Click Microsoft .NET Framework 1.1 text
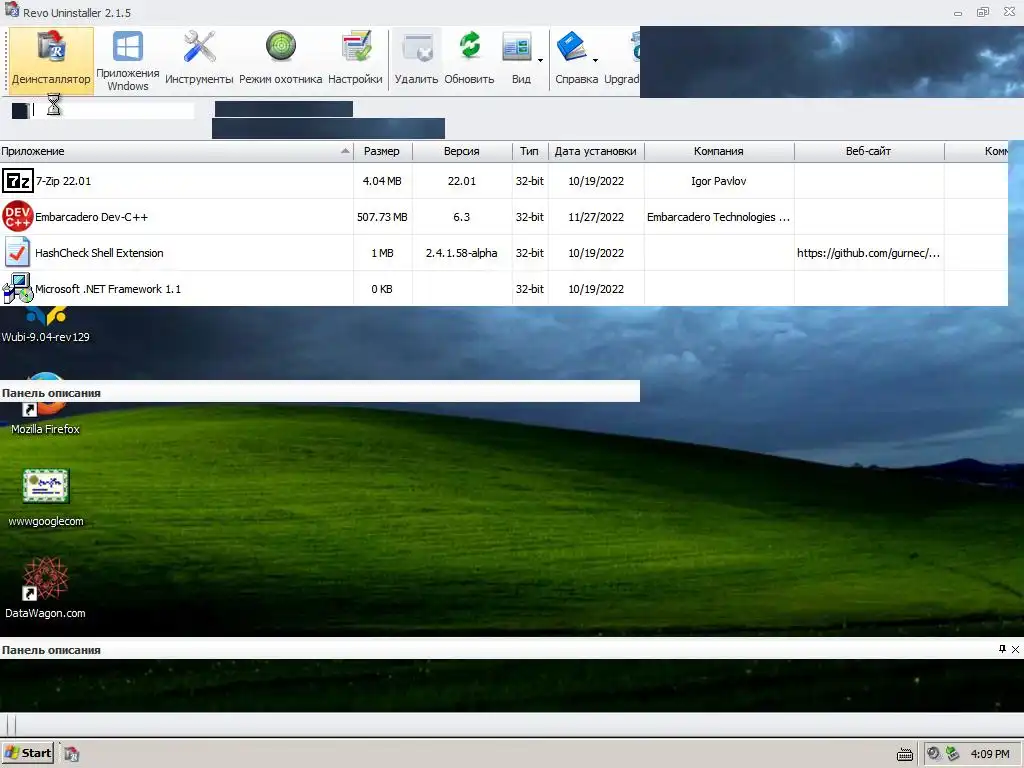Screen dimensions: 1024x768 (108, 289)
